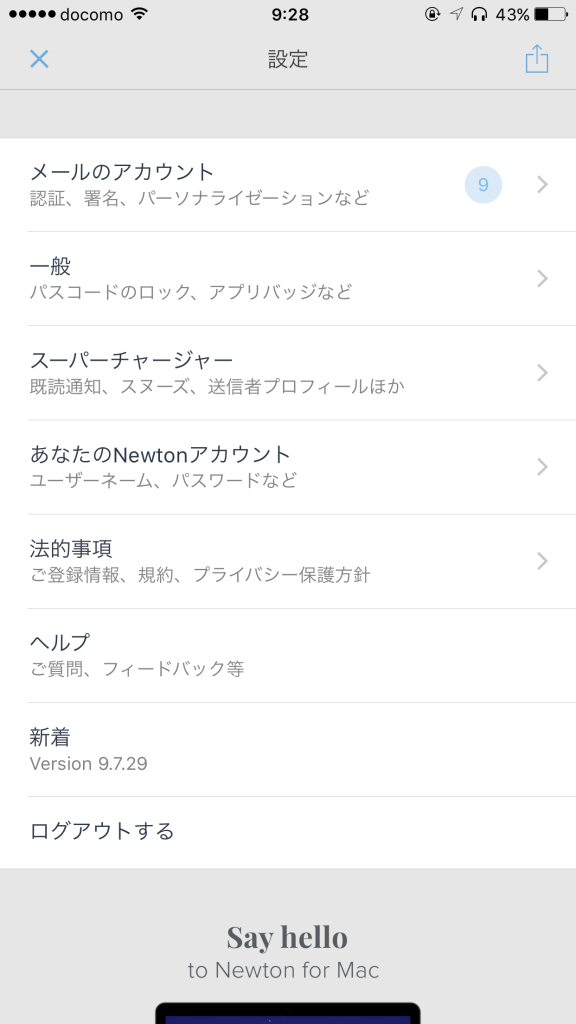Close settings with the X icon
The image size is (576, 1024).
[x=39, y=59]
